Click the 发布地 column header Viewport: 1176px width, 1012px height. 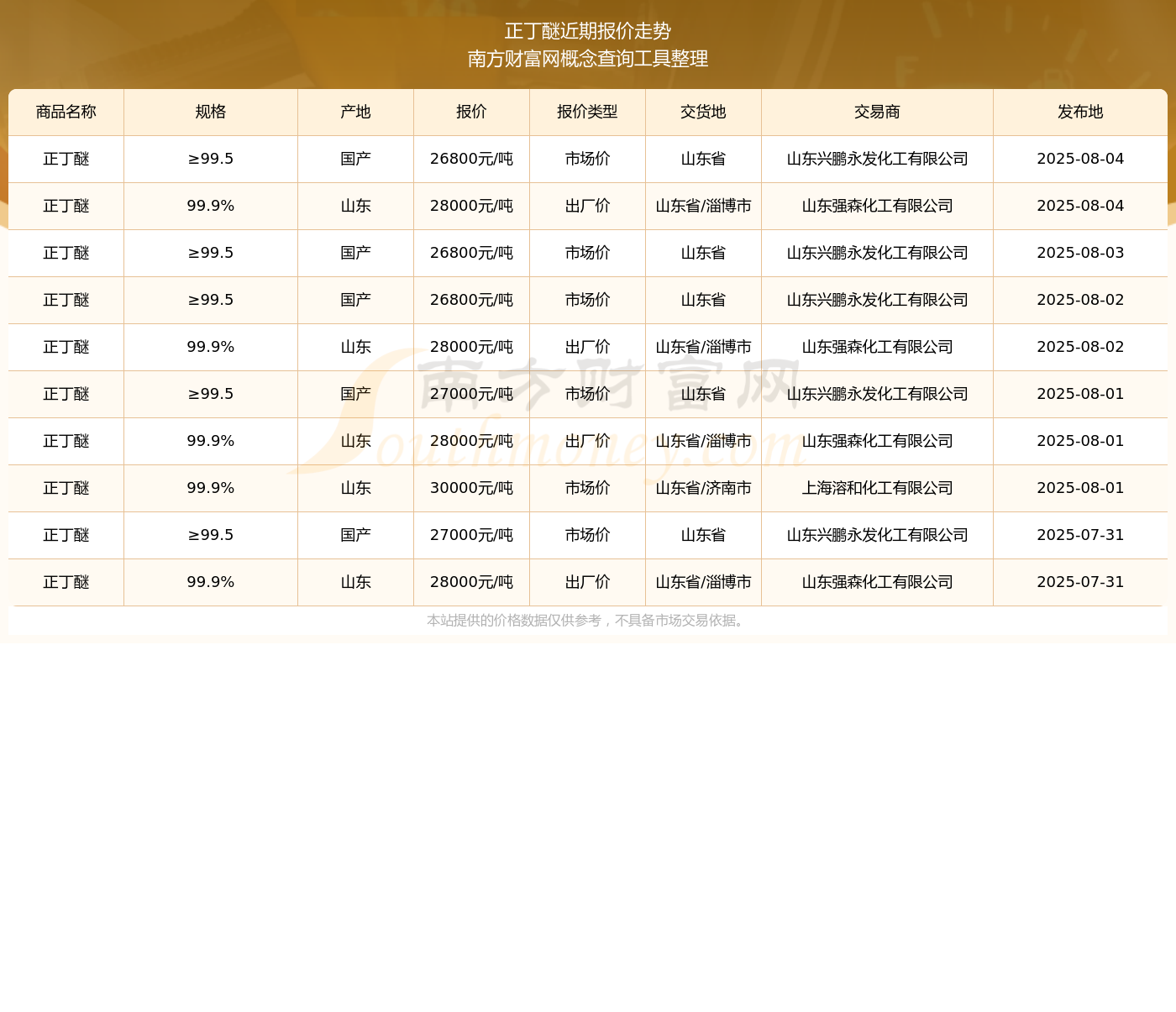[1080, 112]
